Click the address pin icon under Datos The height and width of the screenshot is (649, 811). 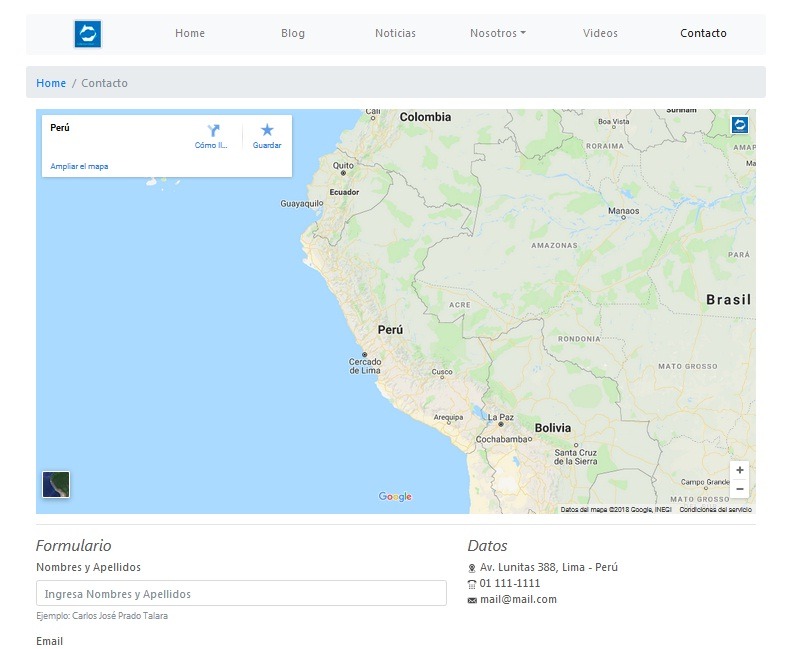coord(472,568)
